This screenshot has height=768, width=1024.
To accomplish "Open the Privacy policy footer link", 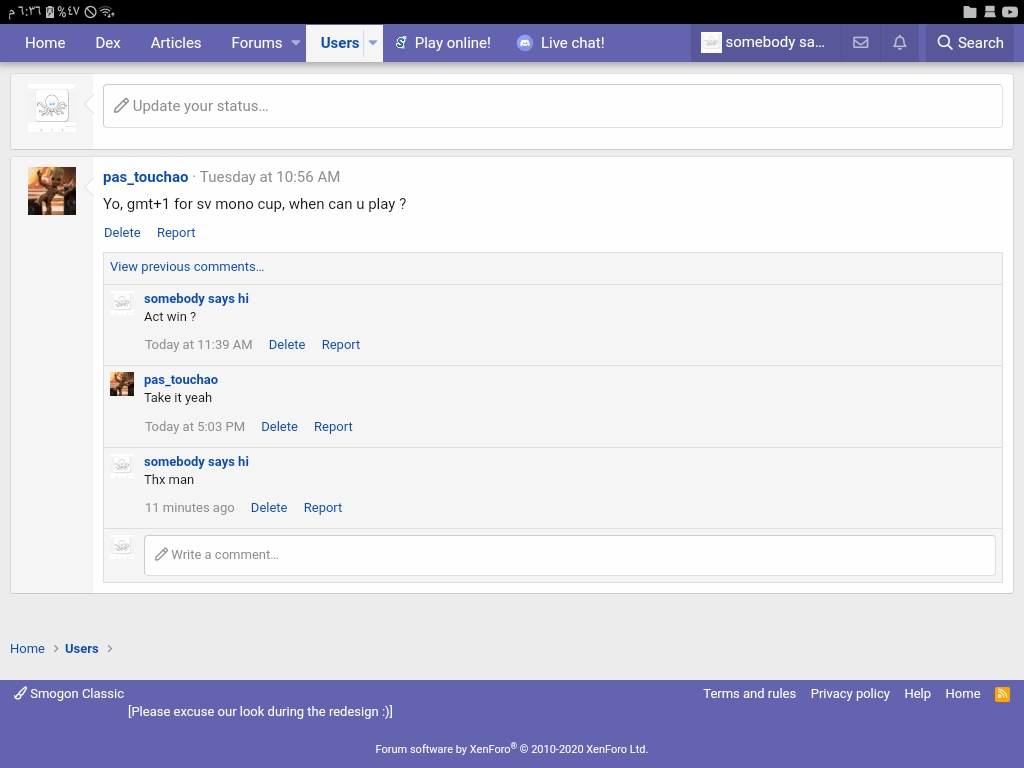I will coord(850,694).
